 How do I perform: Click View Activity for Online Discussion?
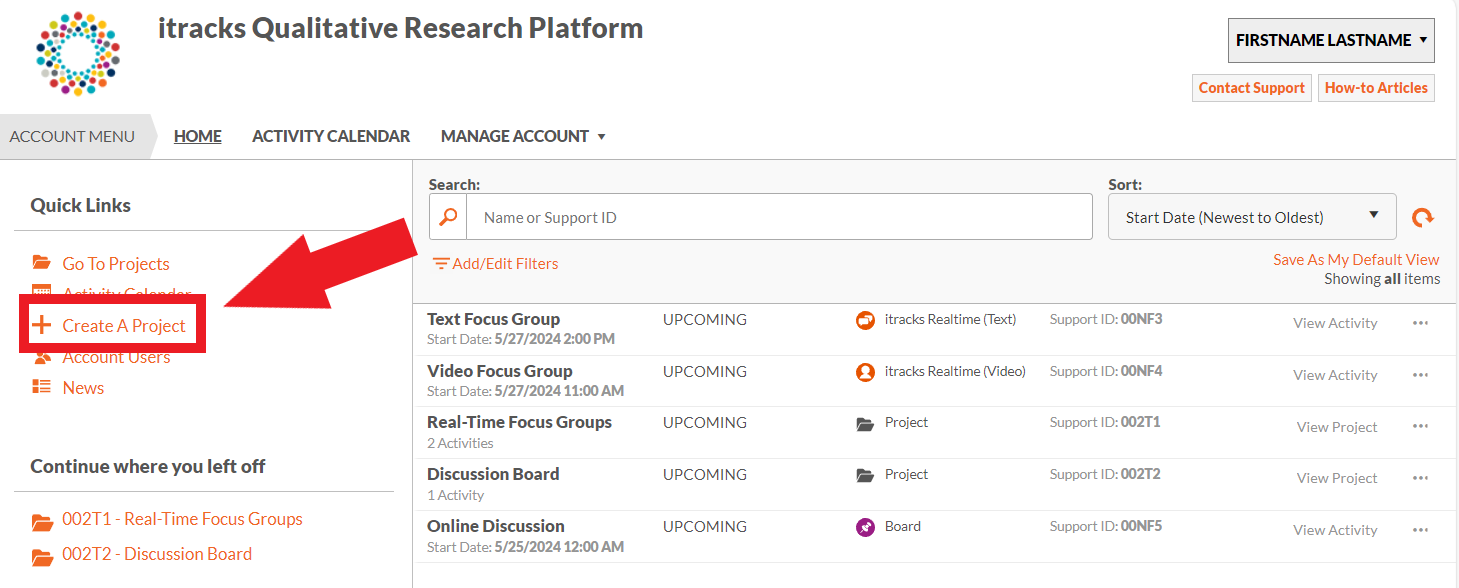[x=1335, y=530]
